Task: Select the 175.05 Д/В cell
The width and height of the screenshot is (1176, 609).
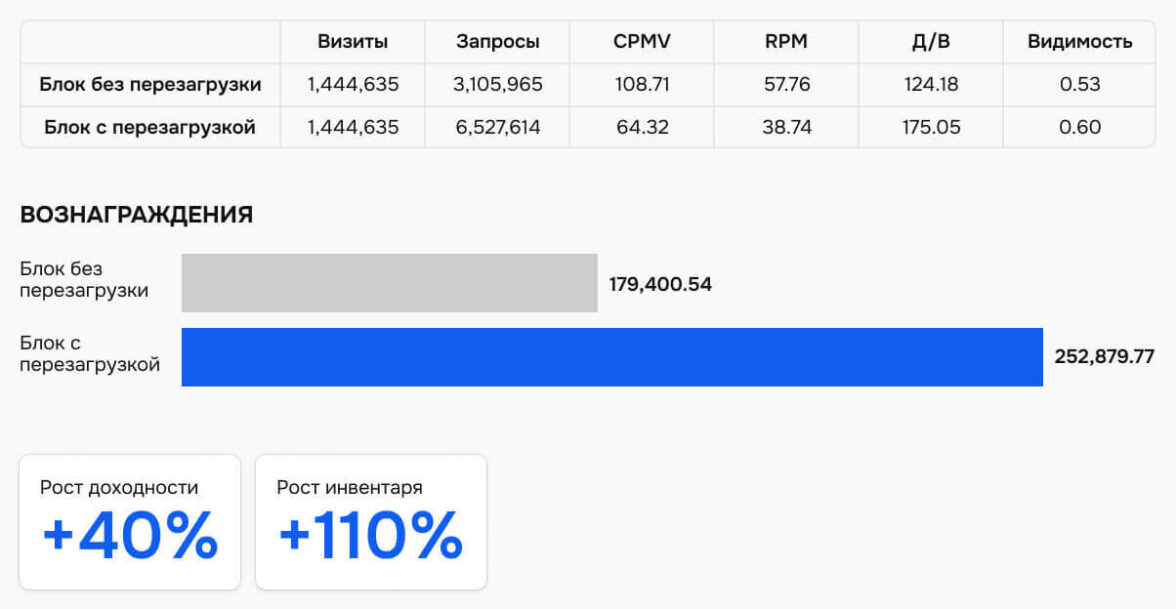Action: [930, 127]
